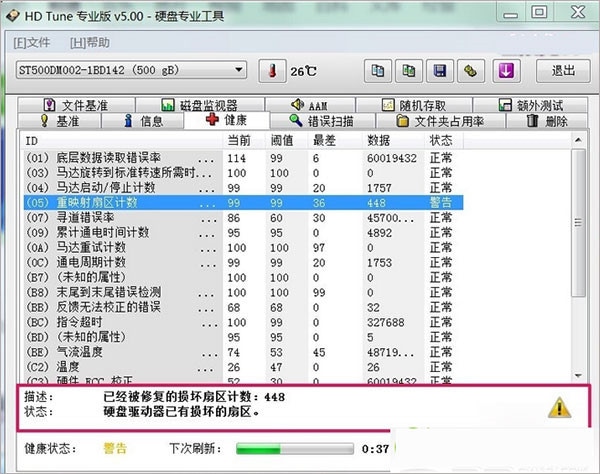Switch to the 磁盘监视器 tab
600x474 pixels.
[200, 105]
